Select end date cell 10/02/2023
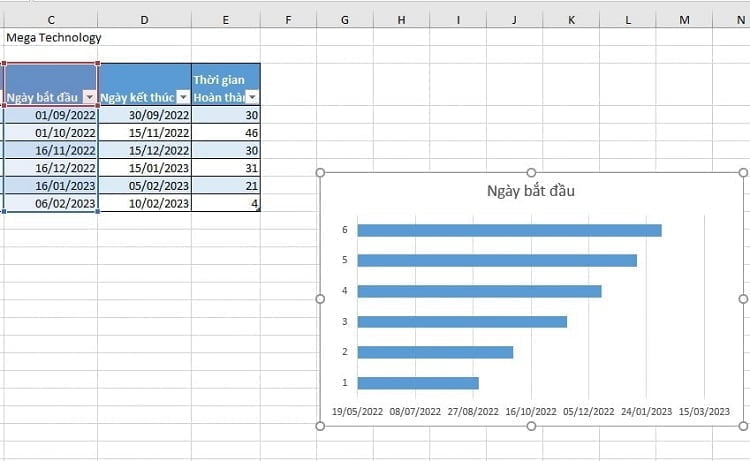The image size is (750, 461). (145, 203)
